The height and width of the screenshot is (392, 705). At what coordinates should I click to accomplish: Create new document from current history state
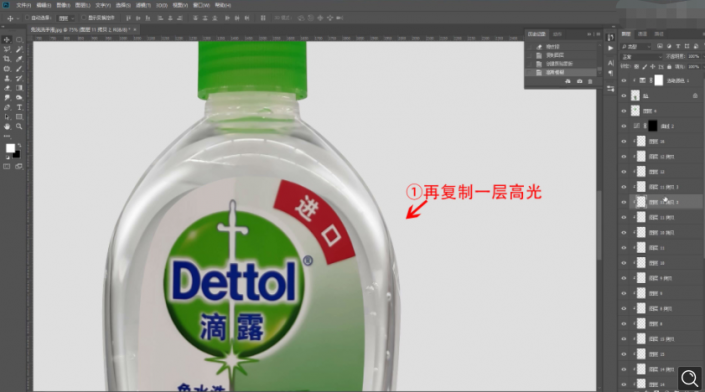568,81
